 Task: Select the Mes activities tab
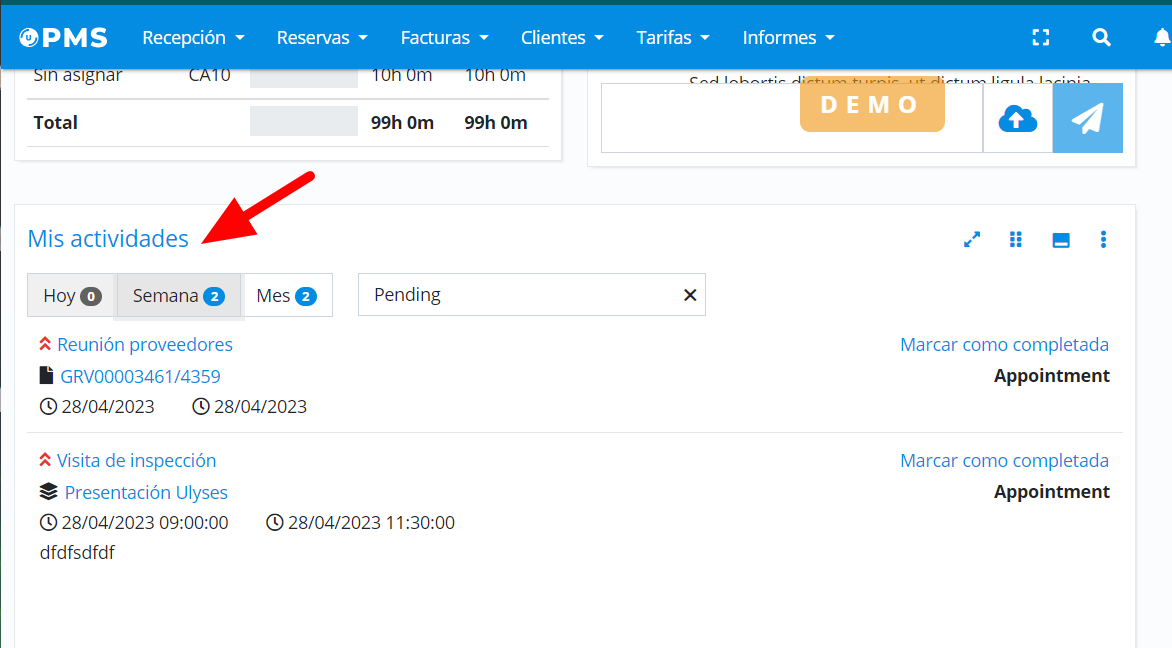point(286,296)
